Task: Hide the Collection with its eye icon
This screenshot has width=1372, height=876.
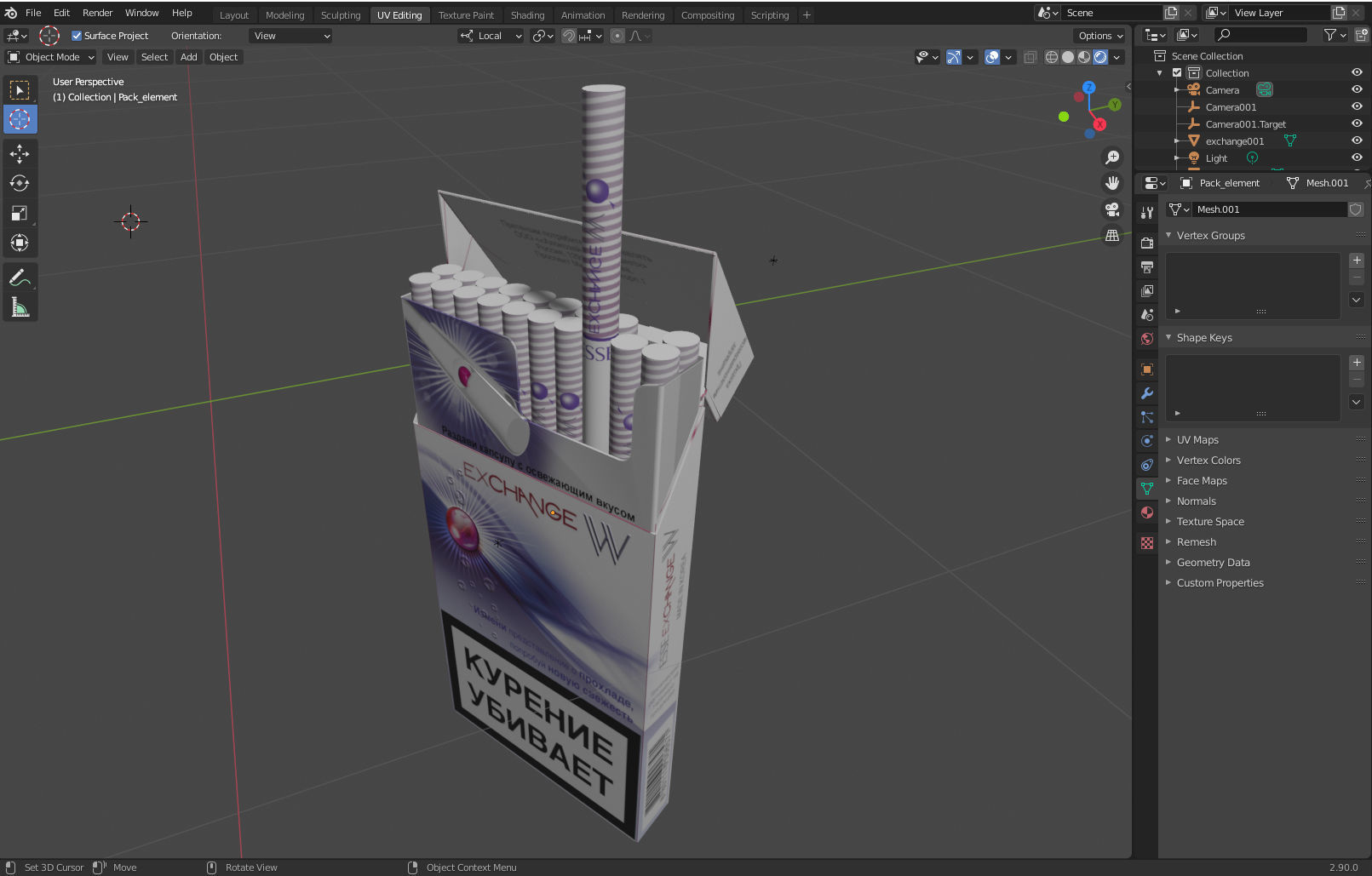Action: tap(1357, 73)
